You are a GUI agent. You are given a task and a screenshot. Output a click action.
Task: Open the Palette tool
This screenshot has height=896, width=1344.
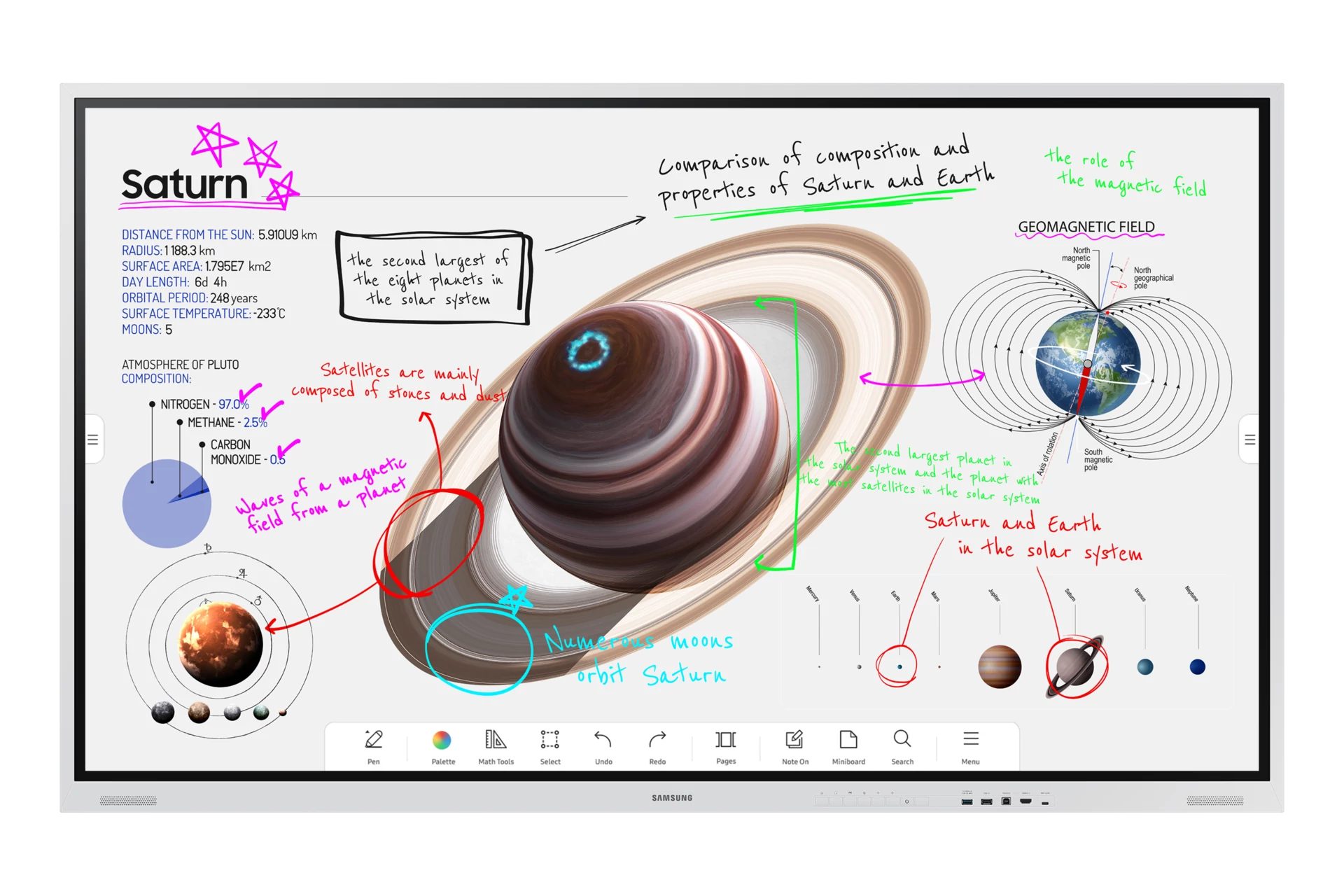tap(440, 748)
